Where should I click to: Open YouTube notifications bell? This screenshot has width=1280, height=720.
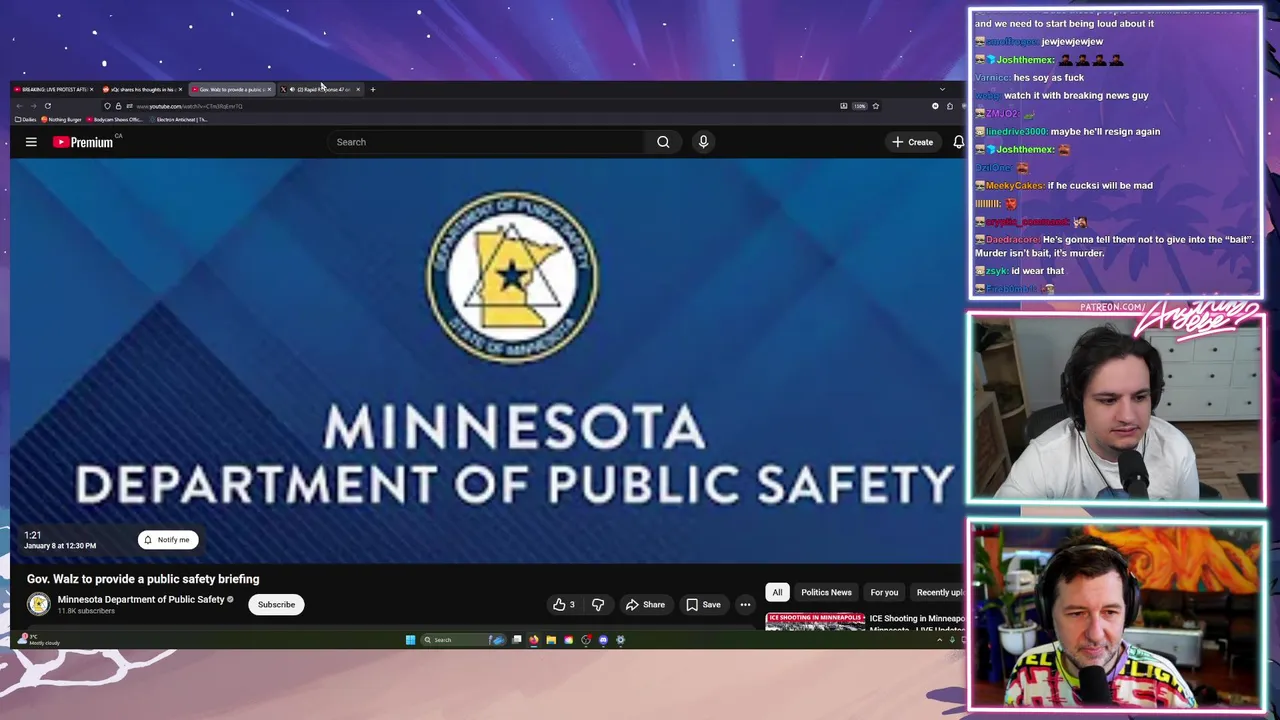point(958,142)
